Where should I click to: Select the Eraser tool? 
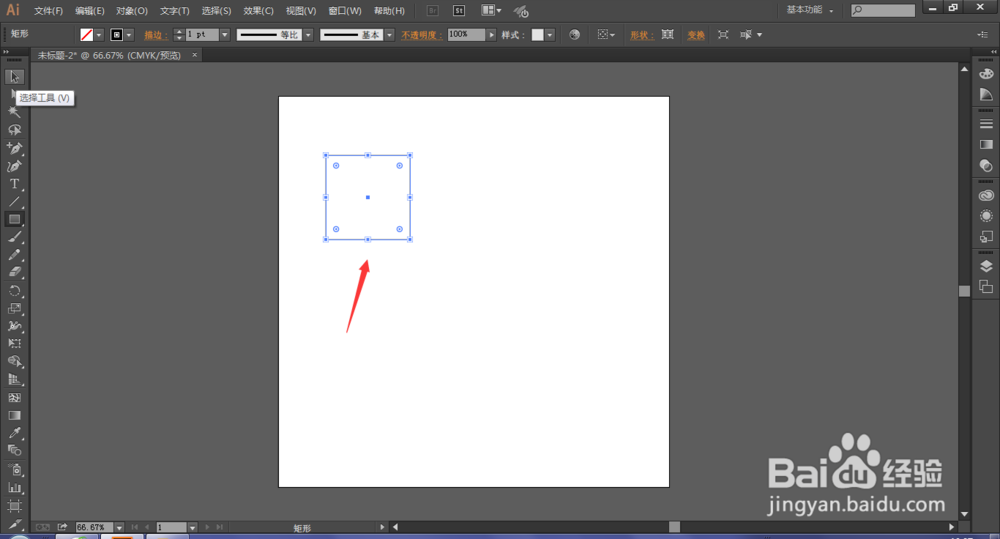pyautogui.click(x=14, y=272)
